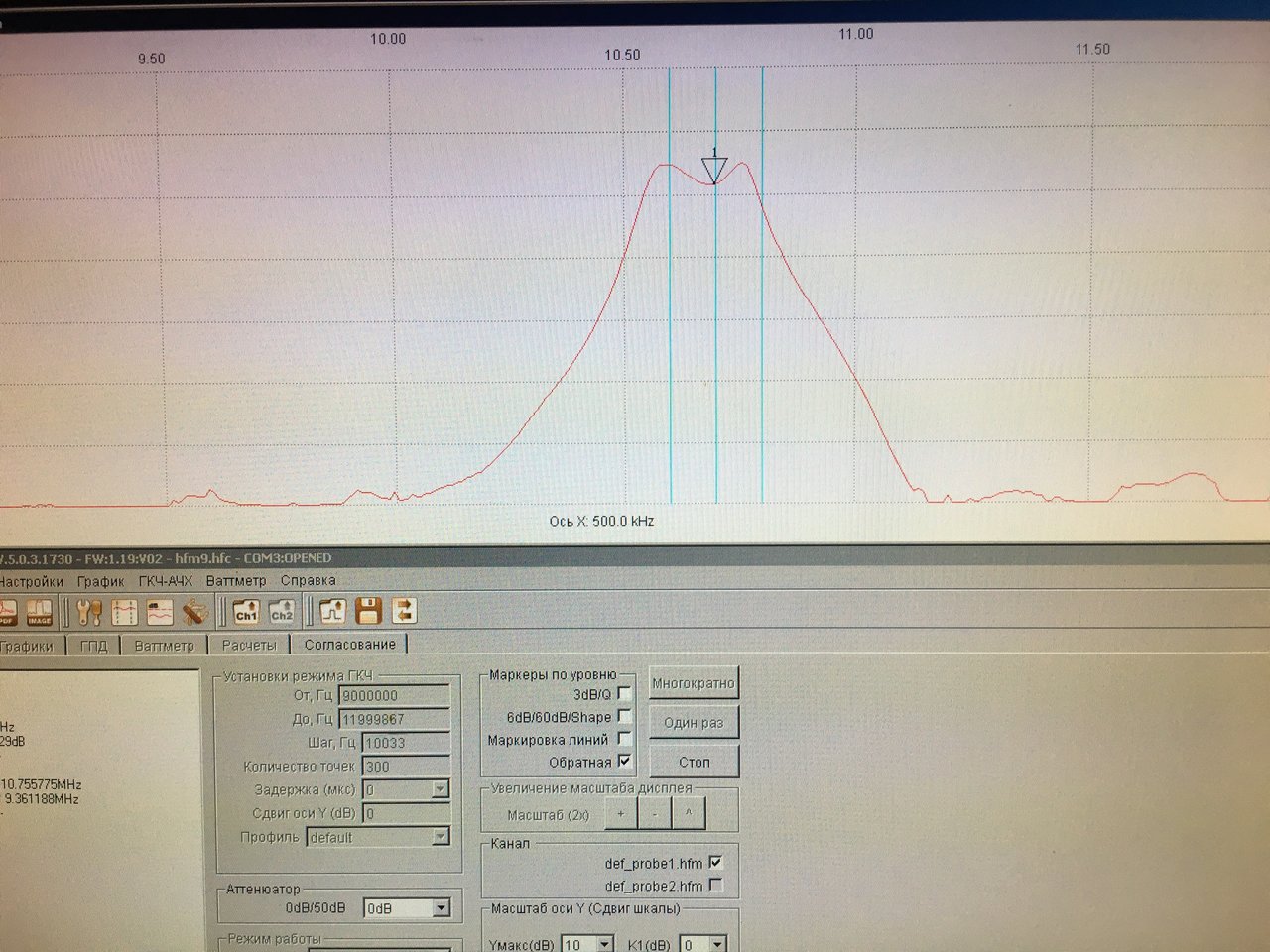Image resolution: width=1270 pixels, height=952 pixels.
Task: Open the Yмакс(dB) dropdown
Action: coord(604,945)
